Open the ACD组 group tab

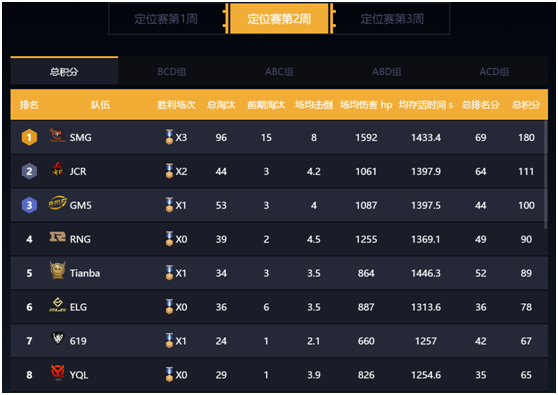(494, 72)
